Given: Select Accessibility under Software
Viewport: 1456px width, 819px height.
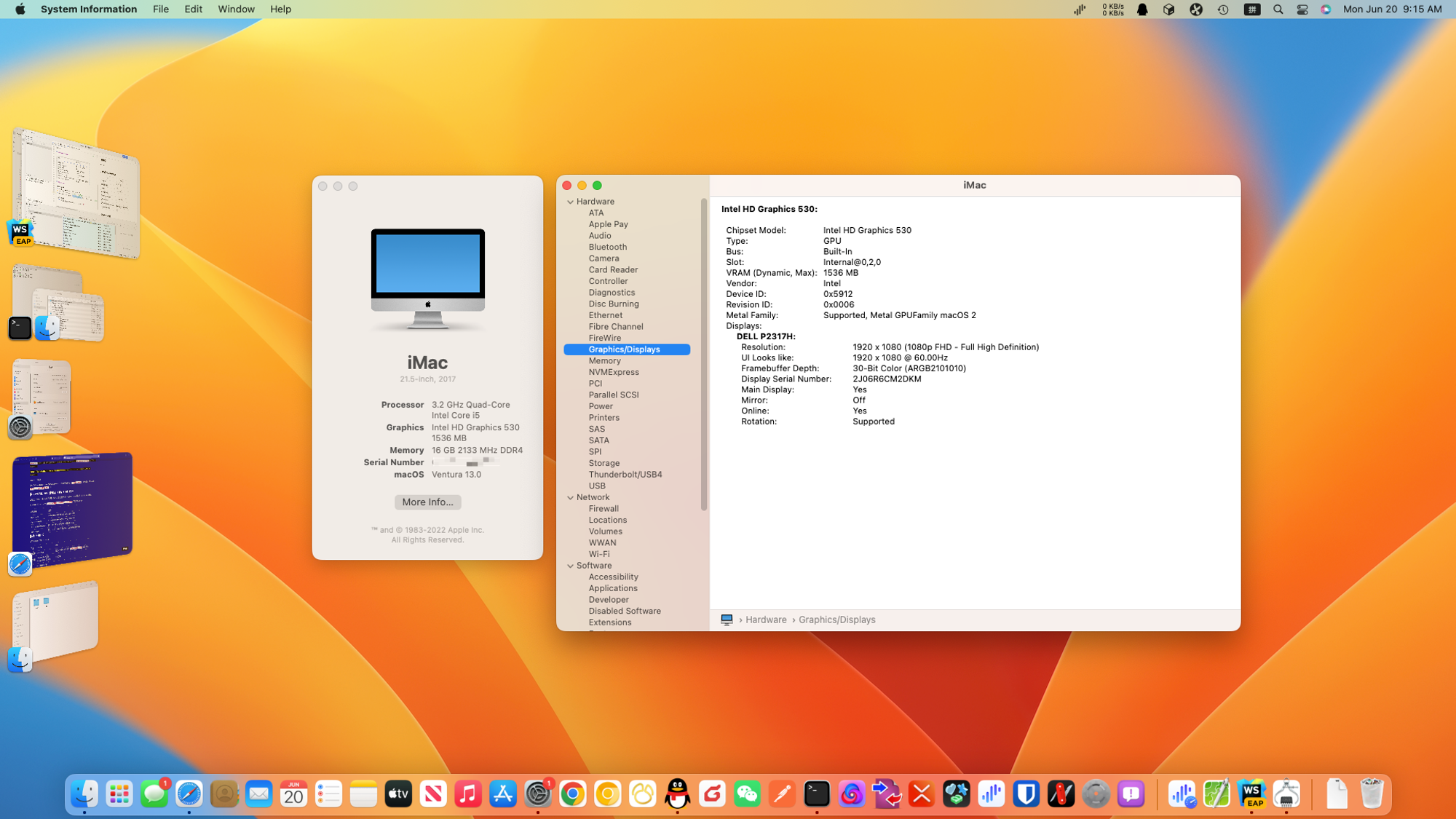Looking at the screenshot, I should click(614, 577).
